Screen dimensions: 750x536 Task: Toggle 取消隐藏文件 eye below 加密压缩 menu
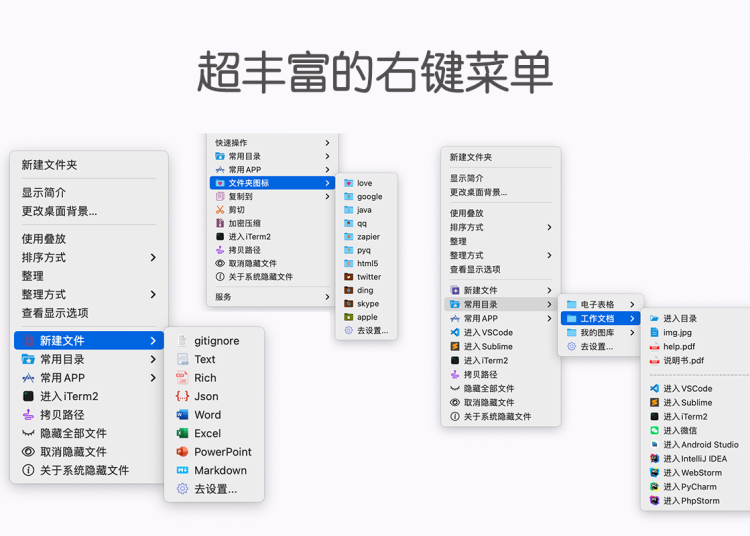click(220, 264)
